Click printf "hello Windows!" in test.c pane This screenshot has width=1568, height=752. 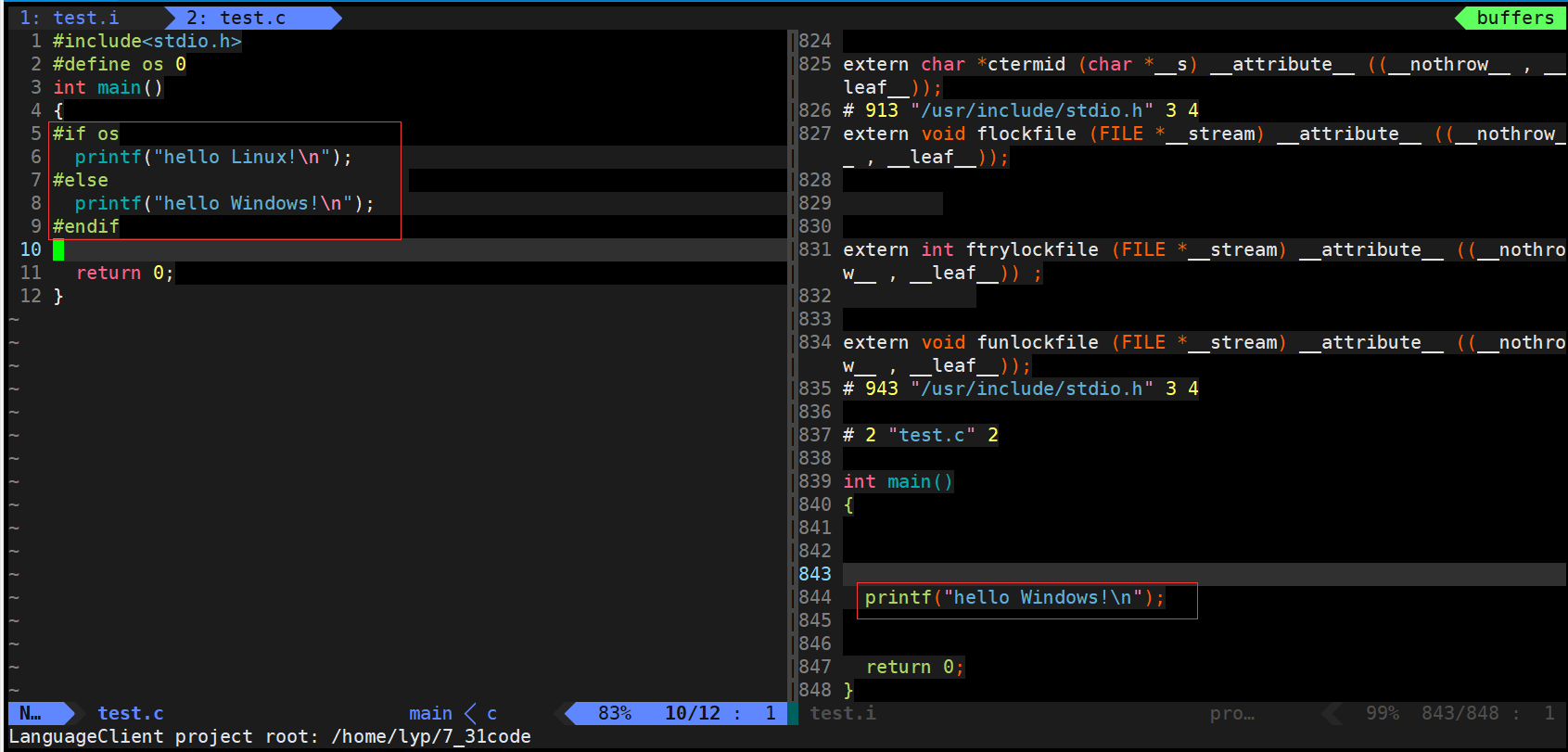pos(224,203)
